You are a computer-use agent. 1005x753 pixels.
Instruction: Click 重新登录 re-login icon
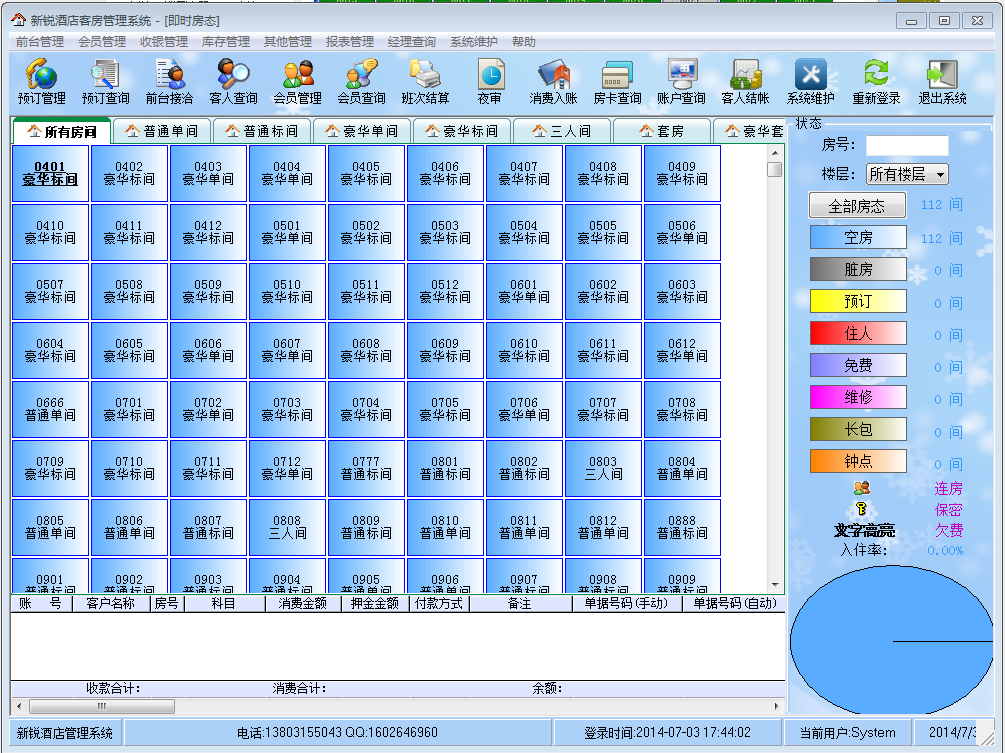[x=876, y=81]
